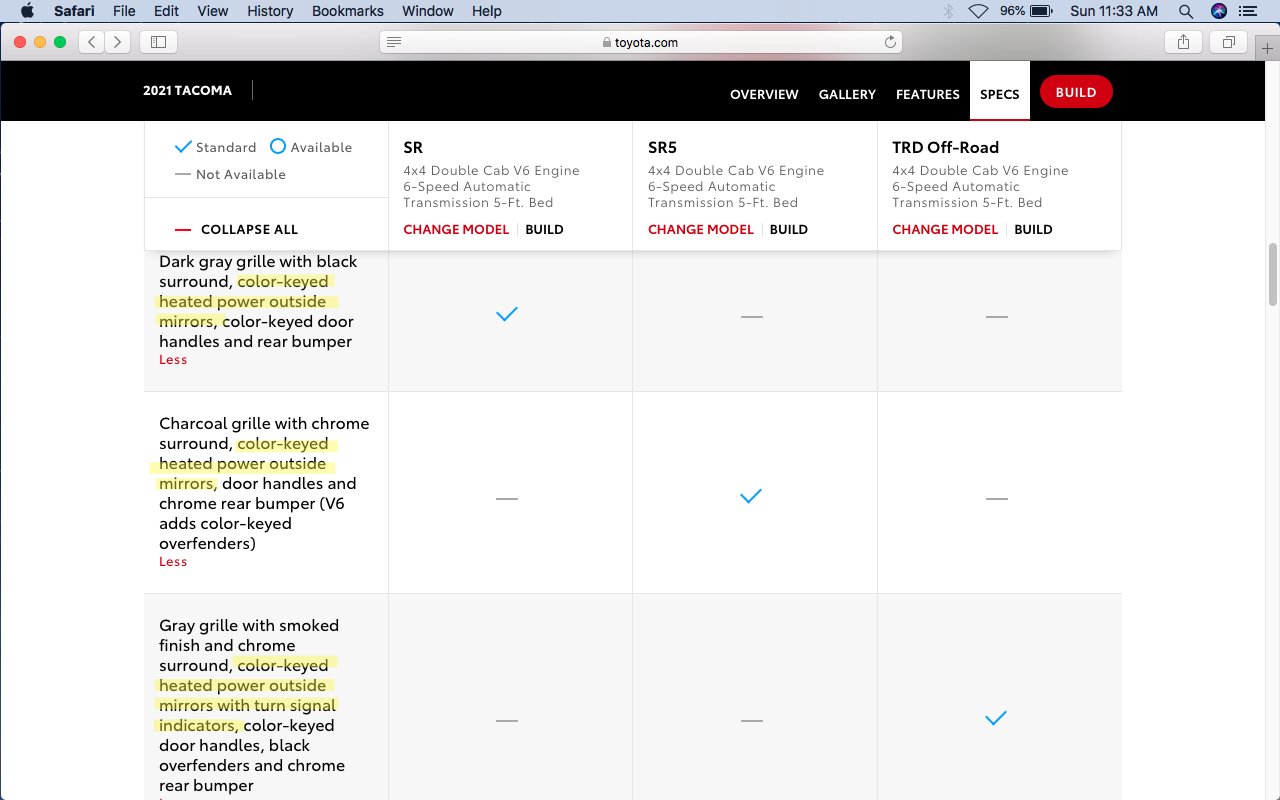
Task: Go back with Safari's back arrow
Action: [92, 42]
